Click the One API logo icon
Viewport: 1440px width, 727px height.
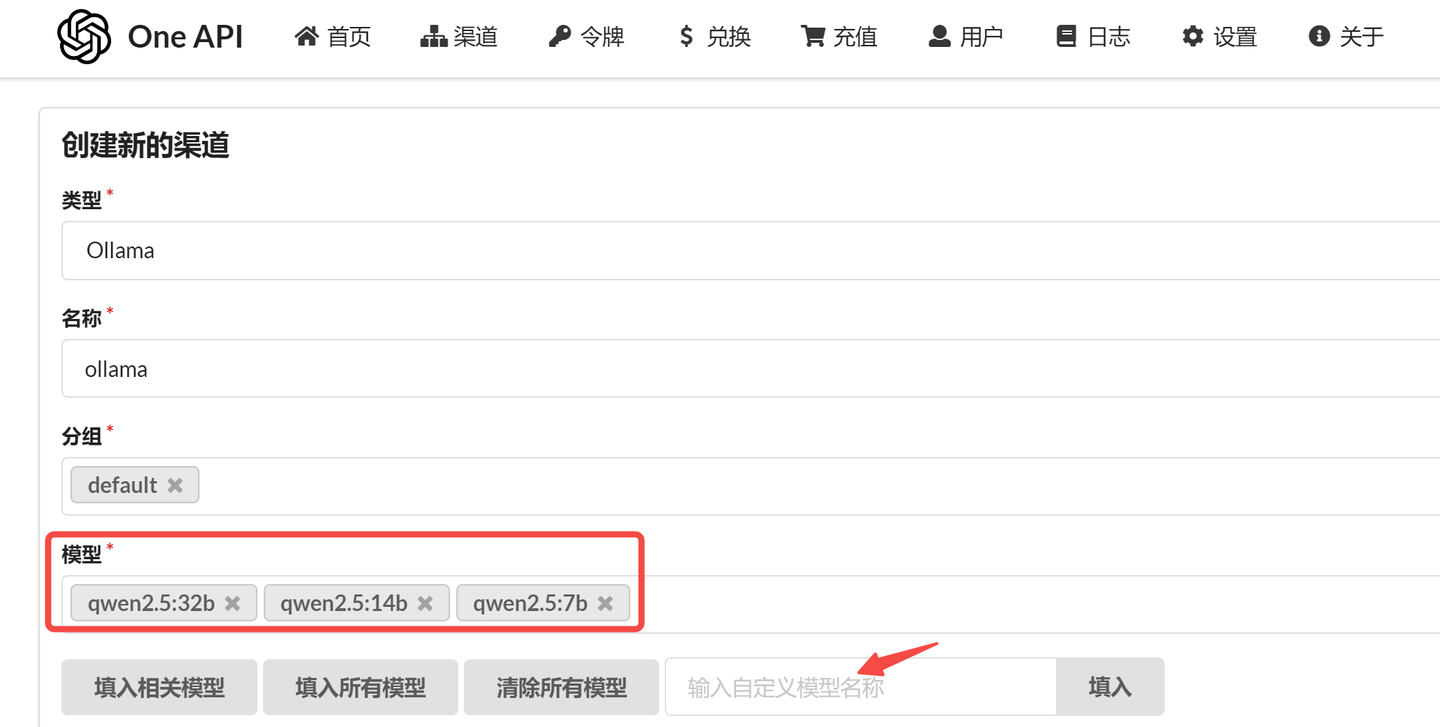click(x=85, y=36)
